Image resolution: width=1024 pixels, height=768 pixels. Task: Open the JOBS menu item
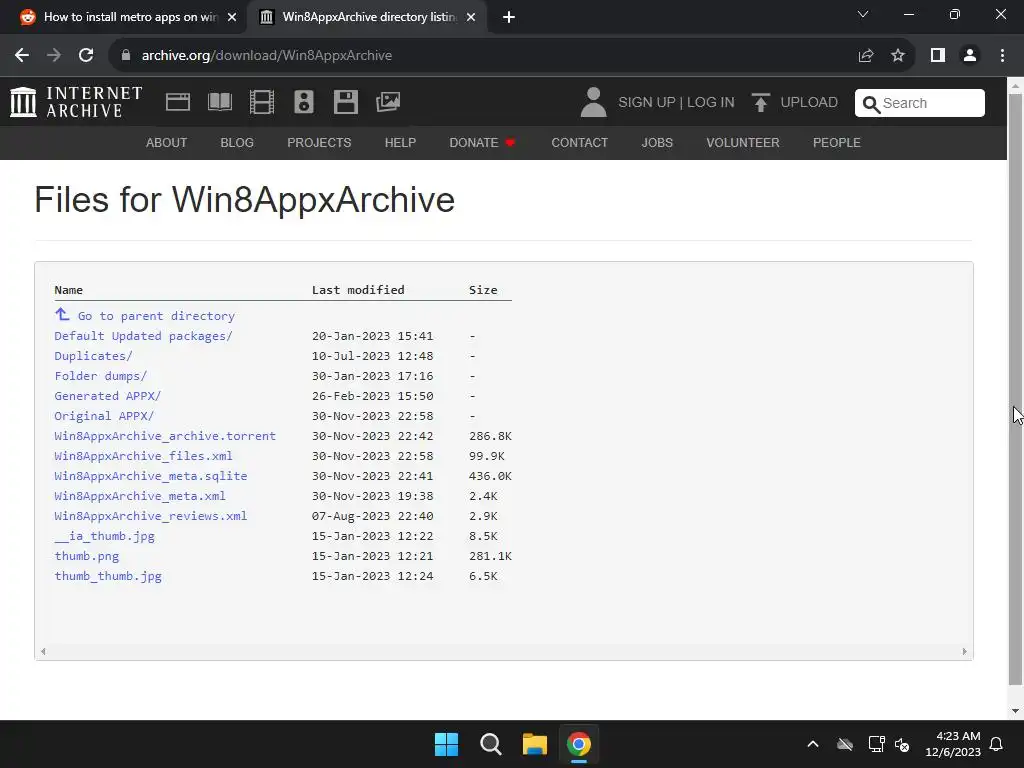click(657, 142)
